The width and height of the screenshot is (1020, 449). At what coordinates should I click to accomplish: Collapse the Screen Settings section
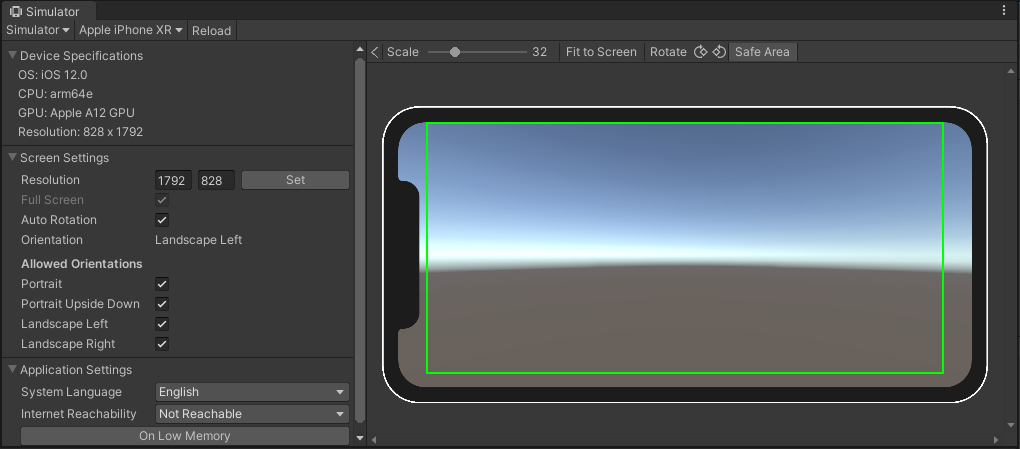pyautogui.click(x=12, y=158)
